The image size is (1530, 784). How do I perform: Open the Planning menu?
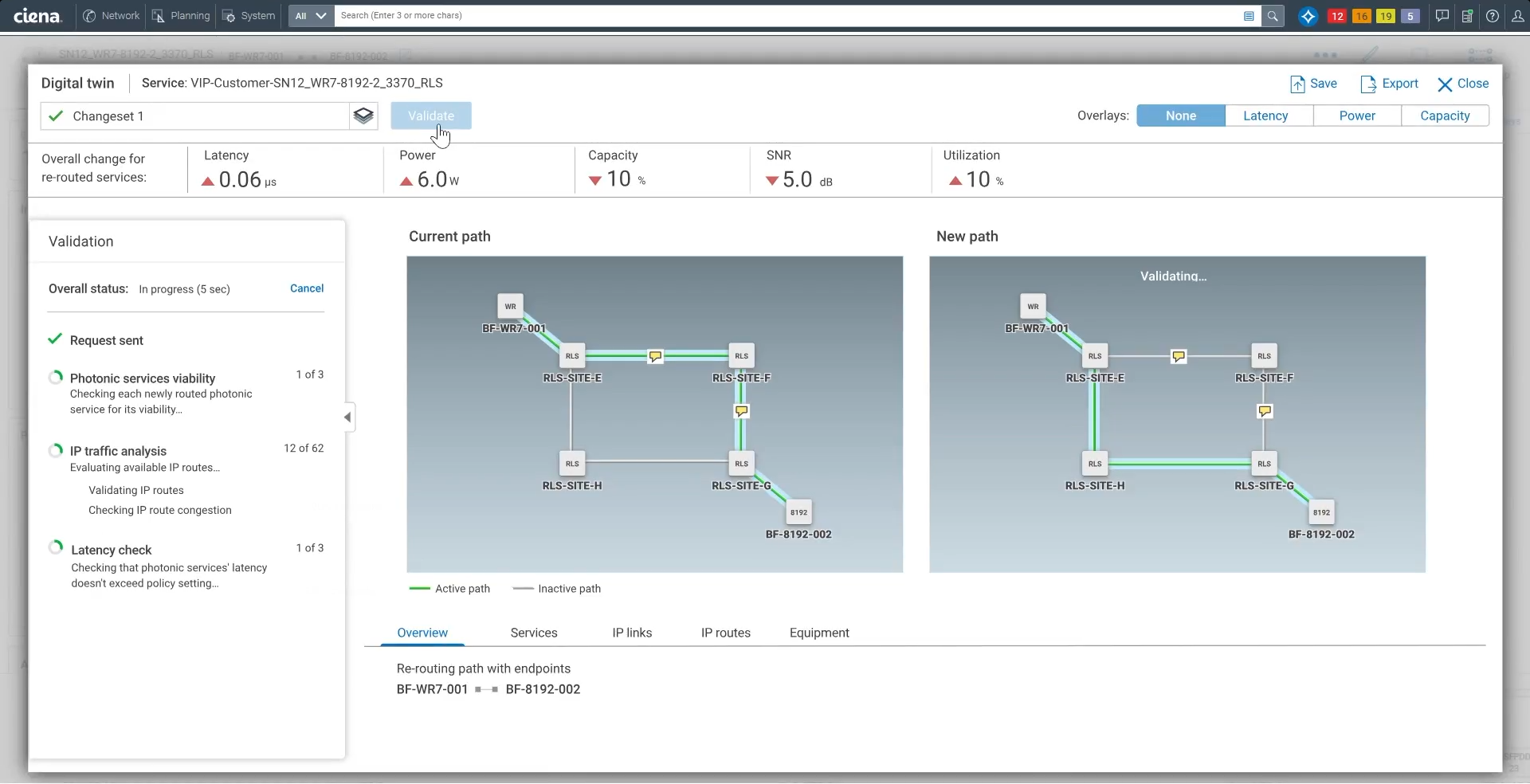(x=181, y=15)
